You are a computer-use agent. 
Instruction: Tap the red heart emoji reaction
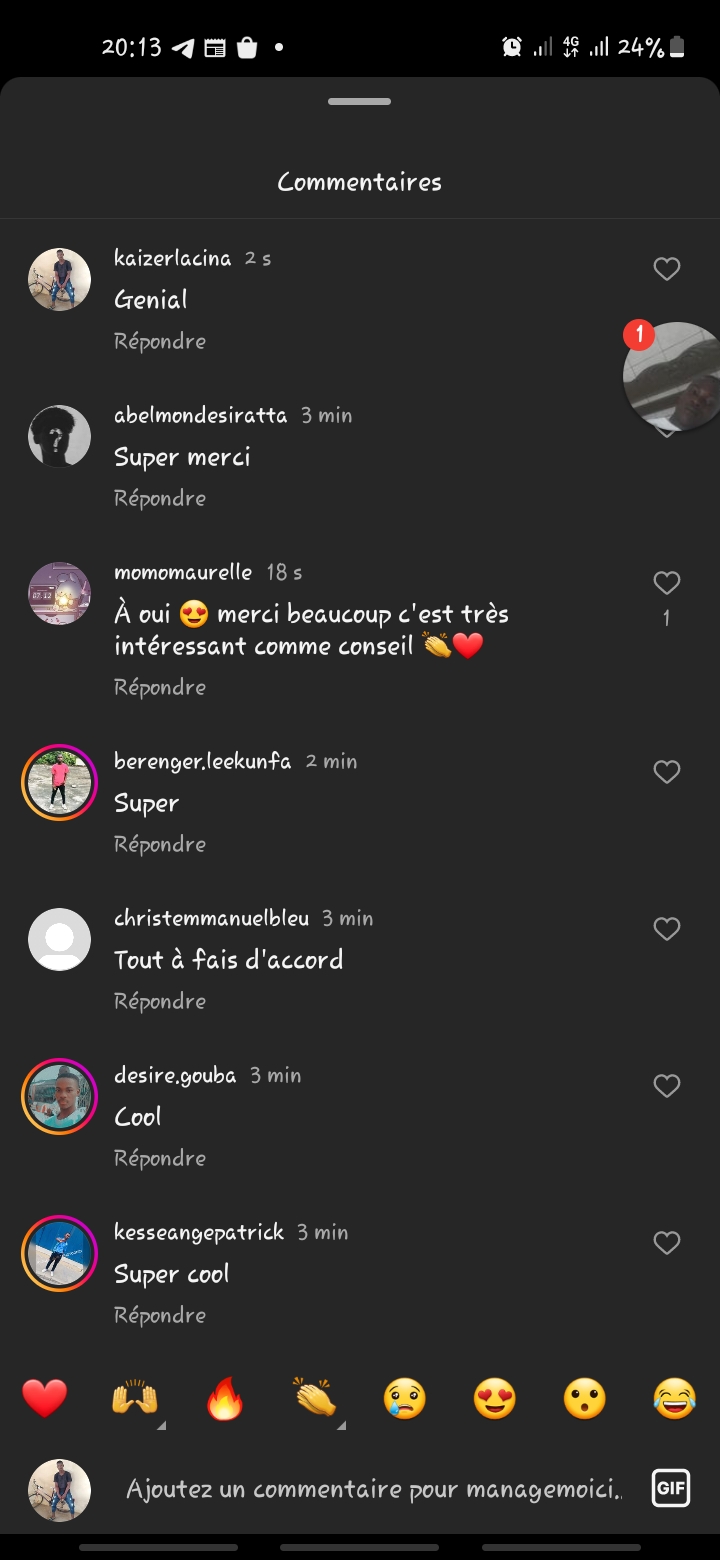pos(45,1398)
